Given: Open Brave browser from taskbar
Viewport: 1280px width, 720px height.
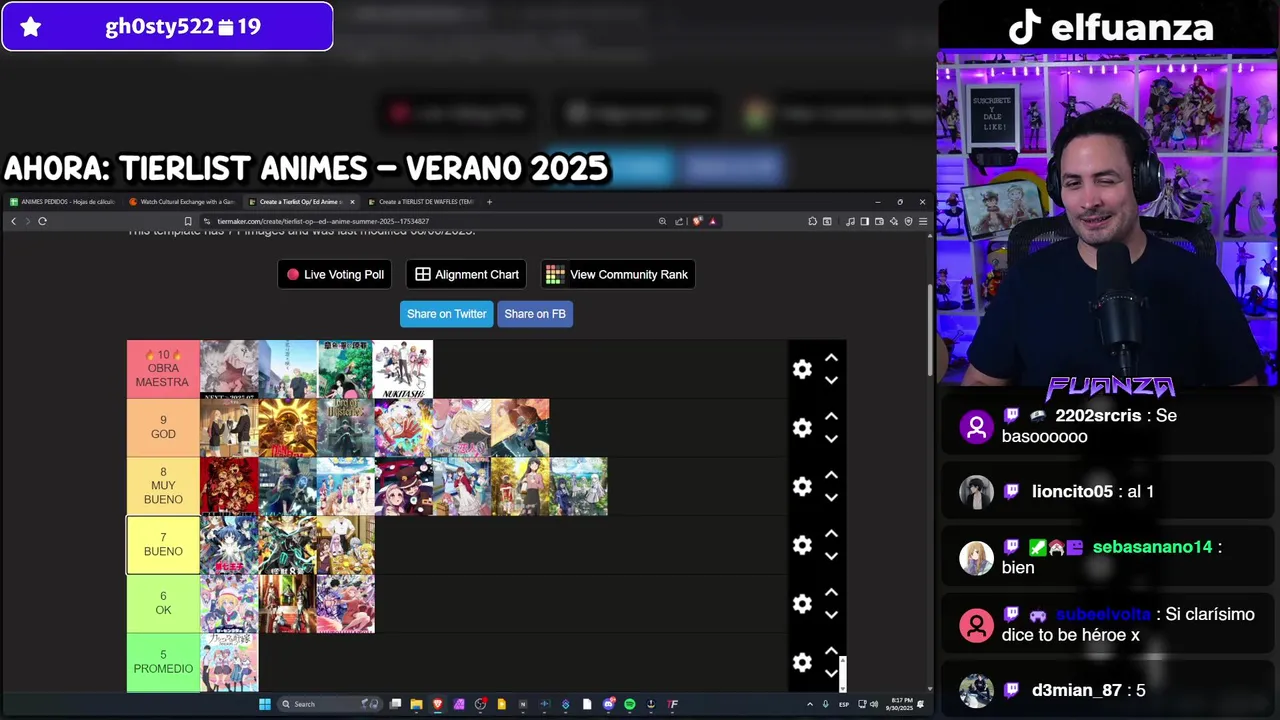Looking at the screenshot, I should coord(437,704).
